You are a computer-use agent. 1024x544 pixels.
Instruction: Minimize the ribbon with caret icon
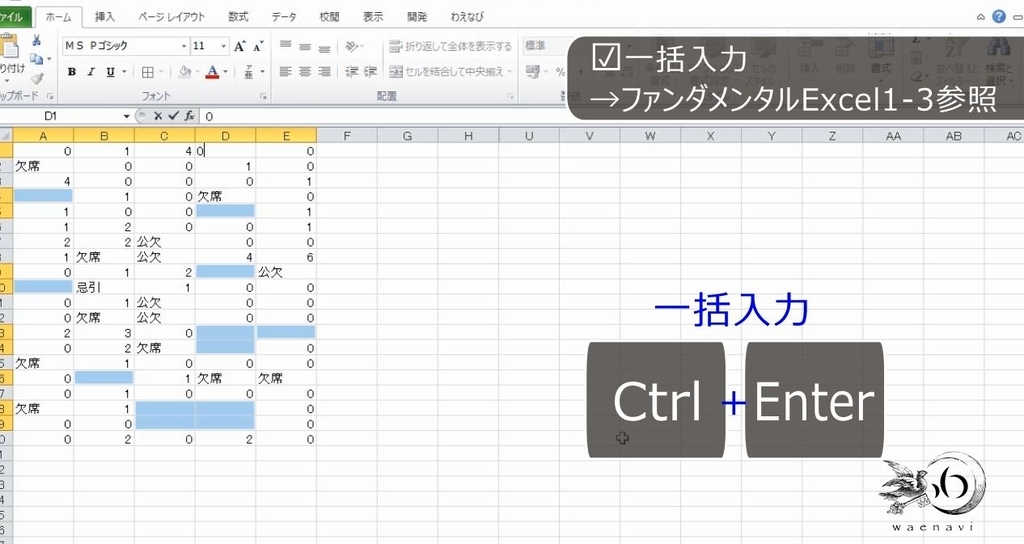click(981, 17)
